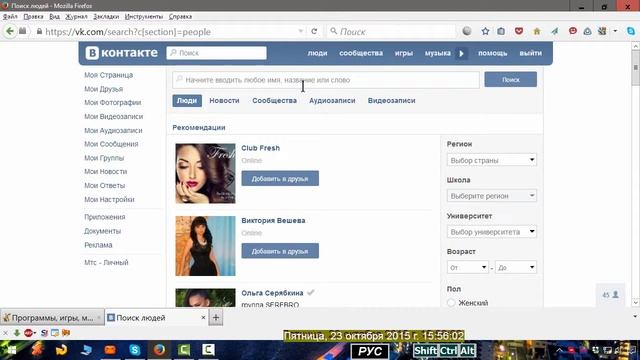Expand the toolbar overflow dropdown arrow

(615, 31)
